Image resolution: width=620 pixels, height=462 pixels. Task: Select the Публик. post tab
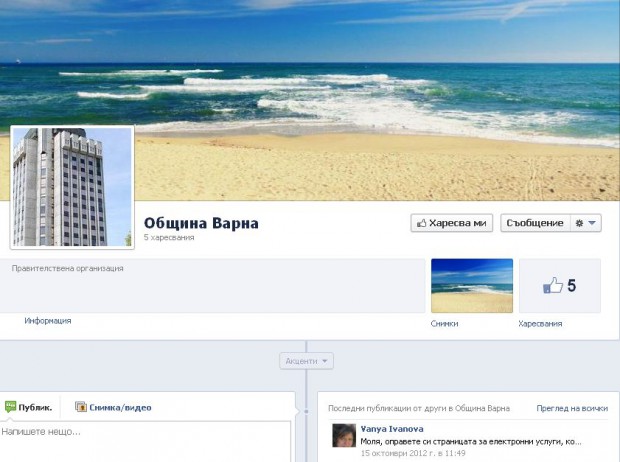(x=28, y=407)
